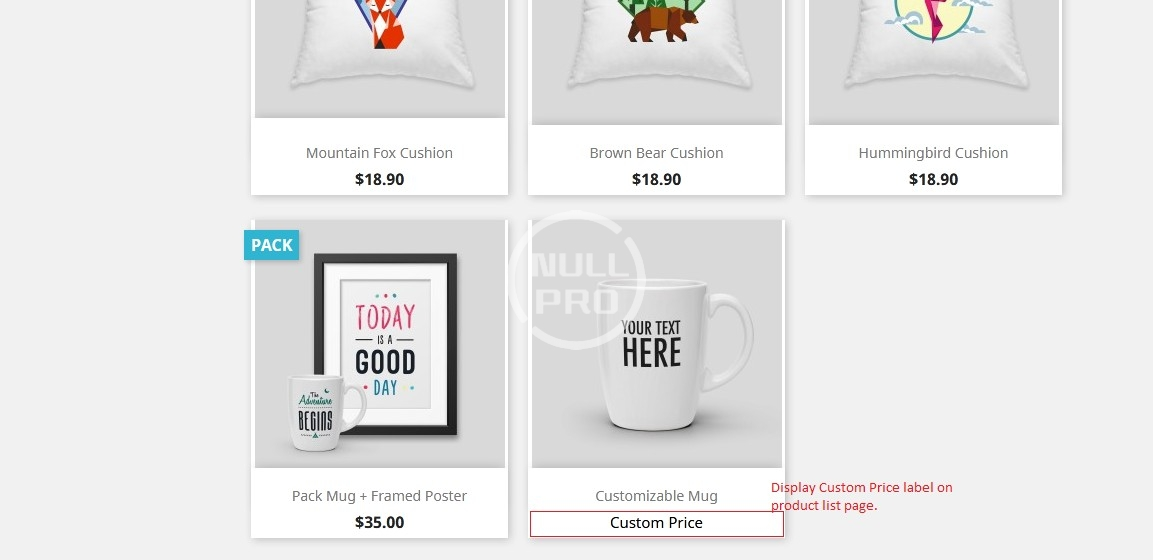1153x560 pixels.
Task: Open the Hummingbird Cushion product link
Action: tap(933, 153)
